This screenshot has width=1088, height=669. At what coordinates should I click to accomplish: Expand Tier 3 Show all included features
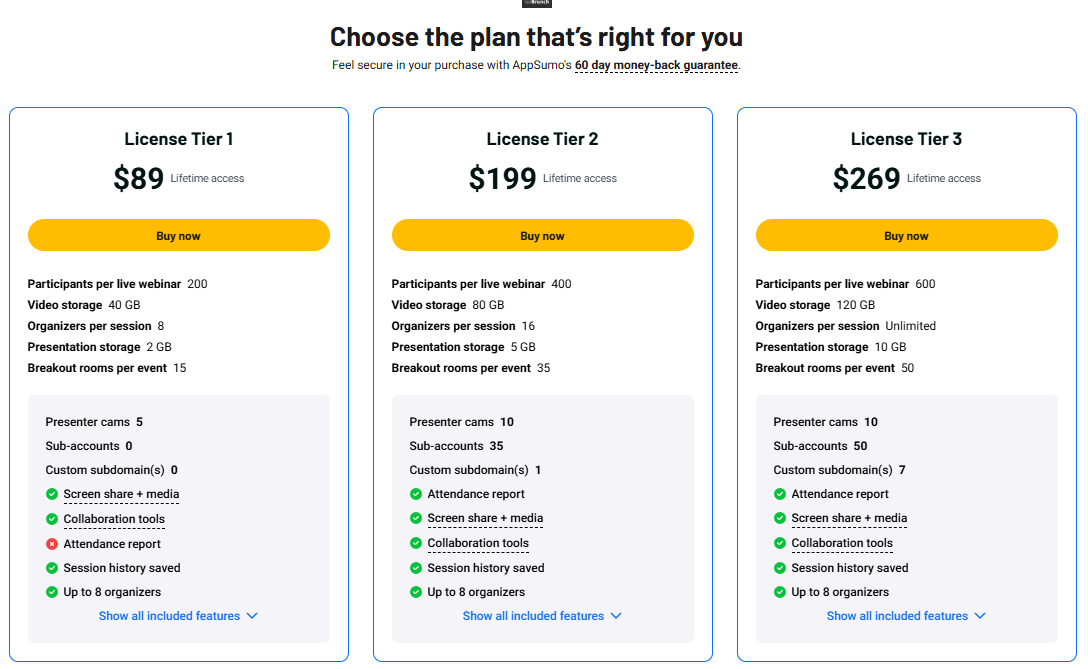click(x=906, y=616)
